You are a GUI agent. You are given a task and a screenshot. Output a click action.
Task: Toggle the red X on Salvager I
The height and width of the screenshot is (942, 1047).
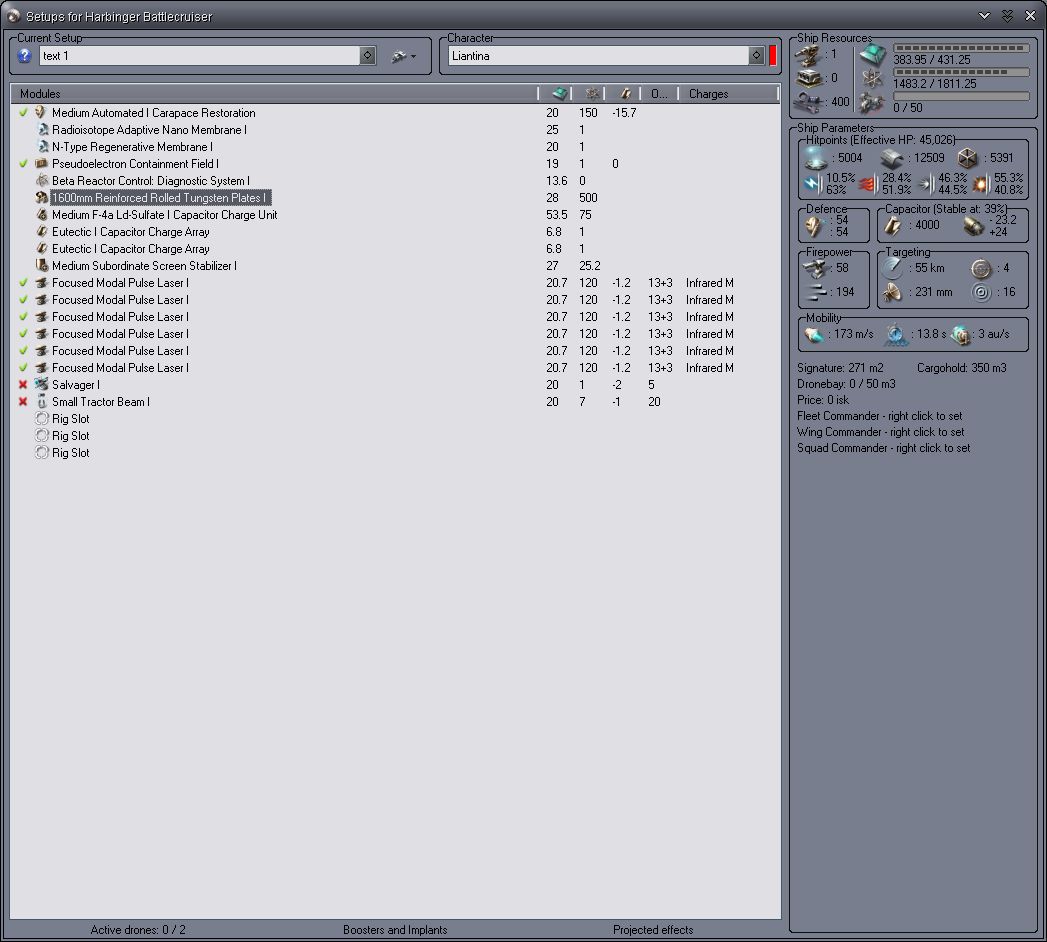[23, 385]
